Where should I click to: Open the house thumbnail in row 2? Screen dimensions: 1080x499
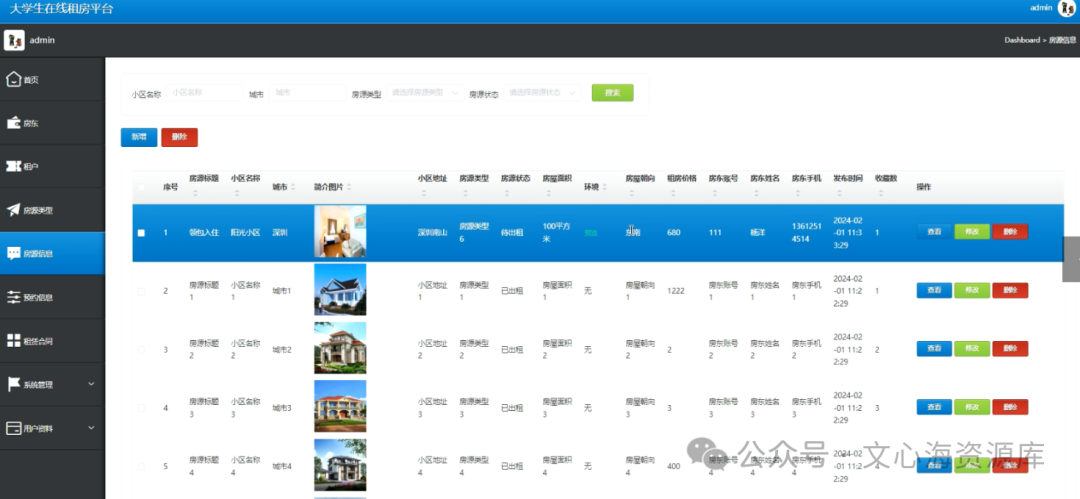340,289
